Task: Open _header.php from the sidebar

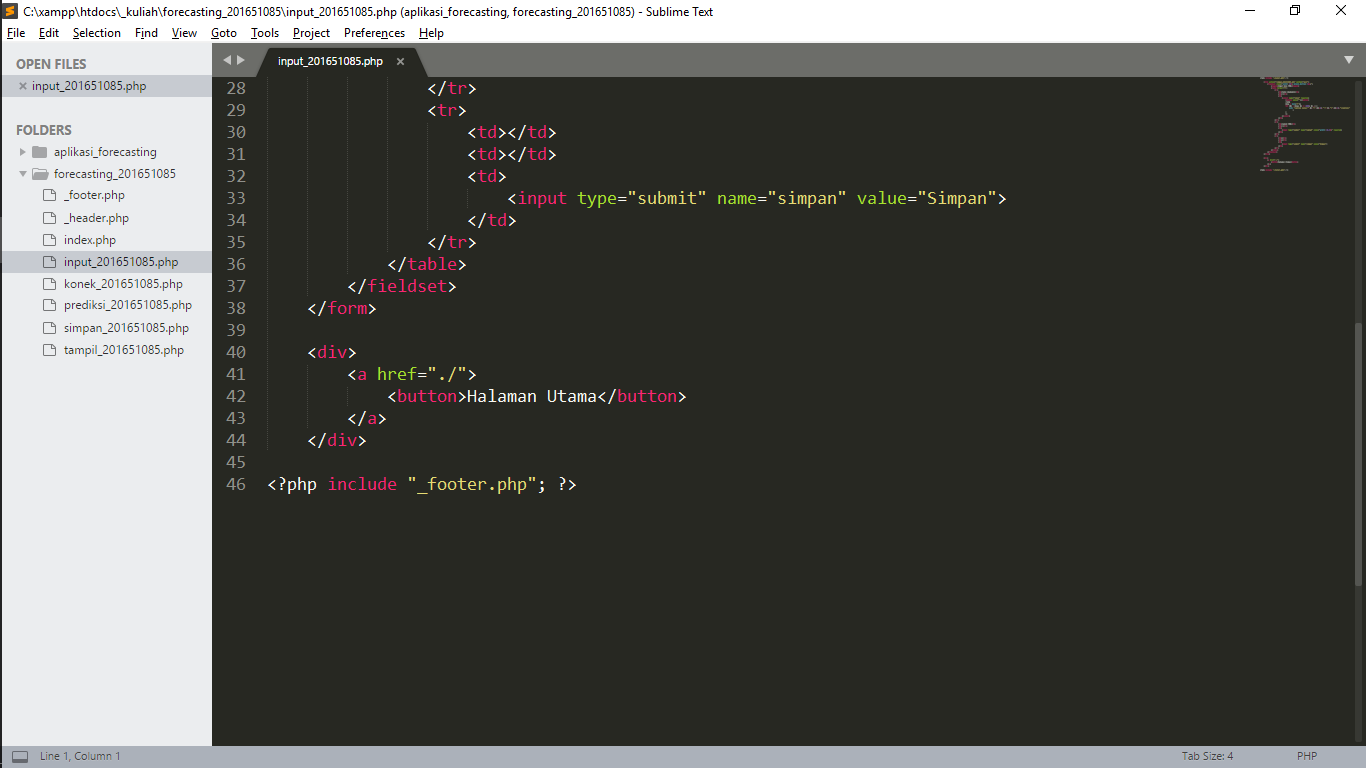Action: (x=96, y=218)
